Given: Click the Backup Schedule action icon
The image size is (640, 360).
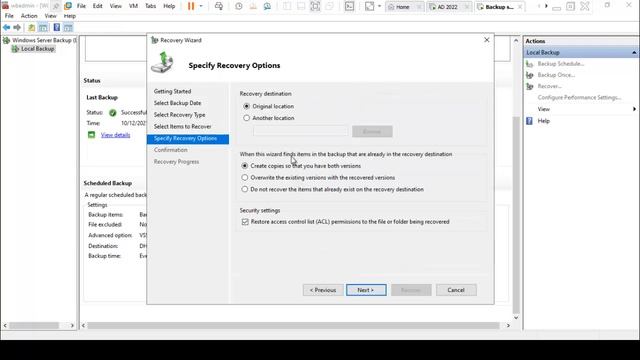Looking at the screenshot, I should pos(530,64).
